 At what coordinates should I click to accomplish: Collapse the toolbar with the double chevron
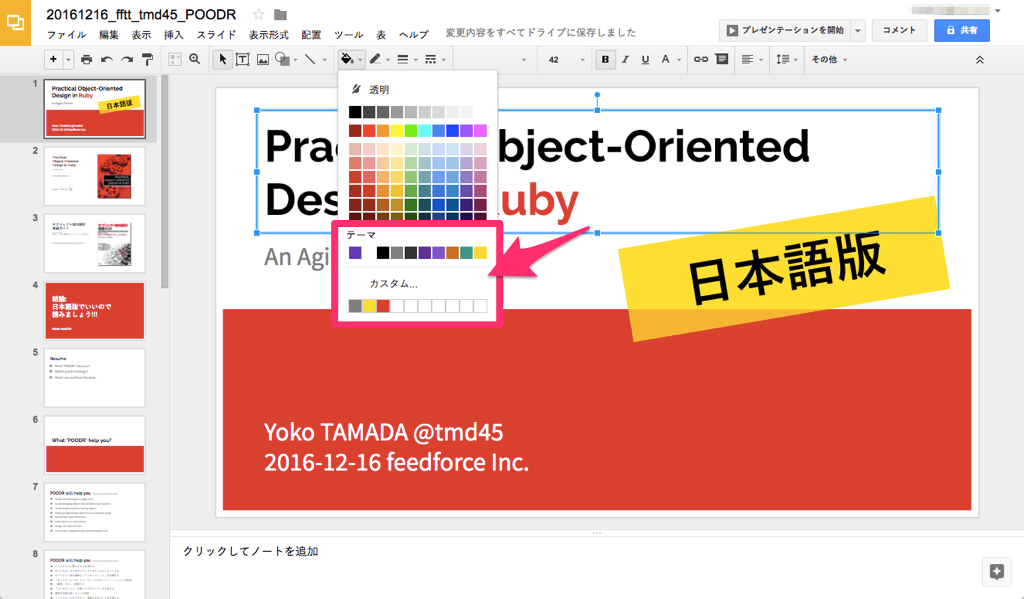pos(980,59)
